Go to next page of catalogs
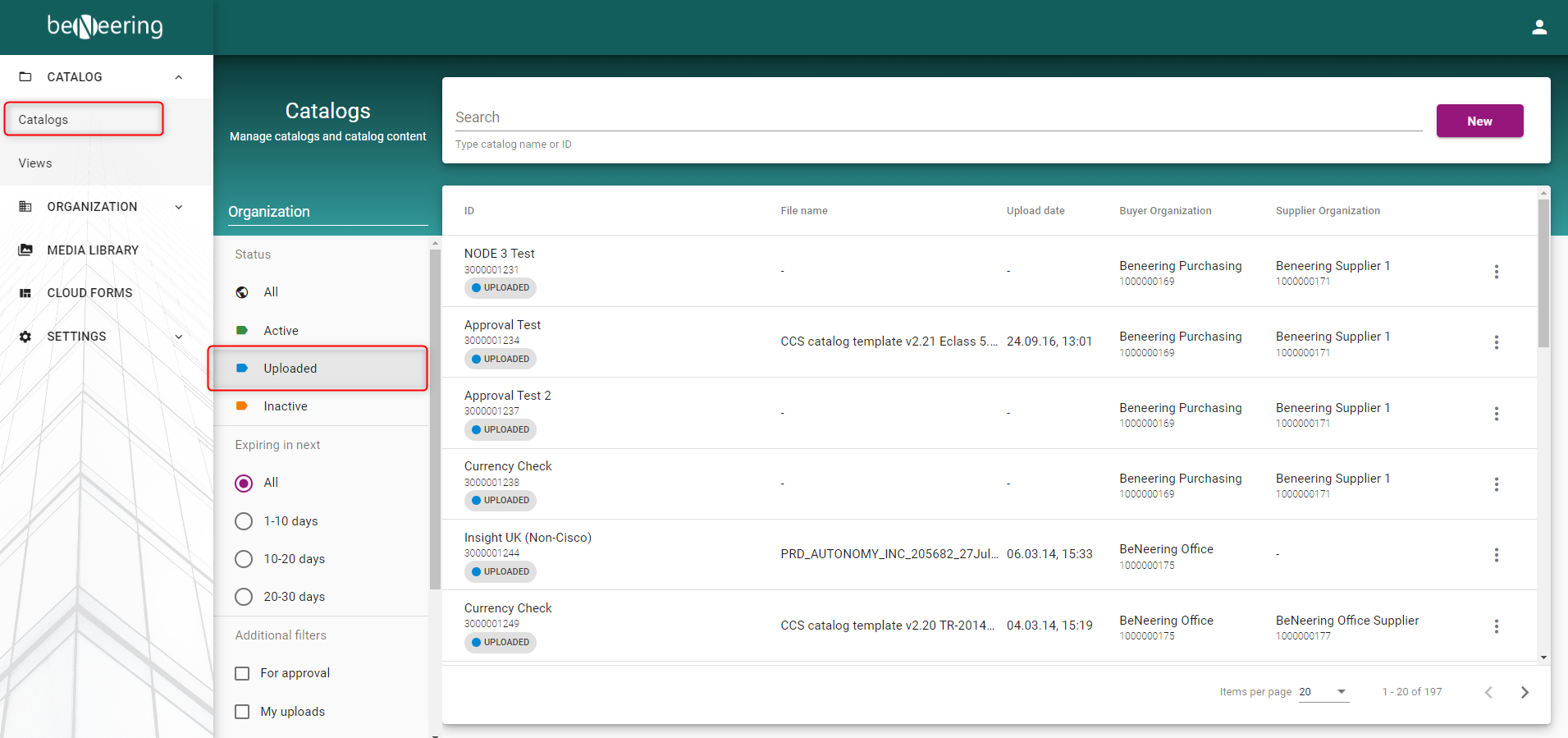 [1525, 692]
